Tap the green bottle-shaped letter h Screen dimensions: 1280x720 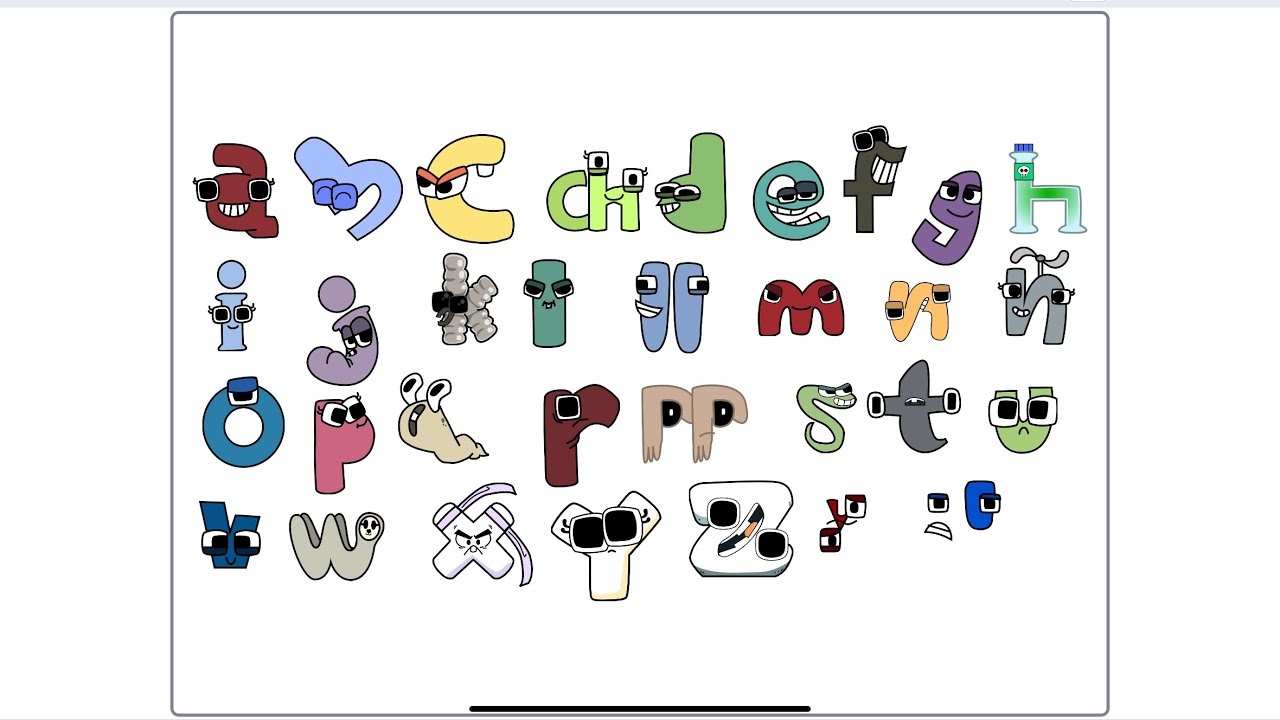pos(1046,190)
